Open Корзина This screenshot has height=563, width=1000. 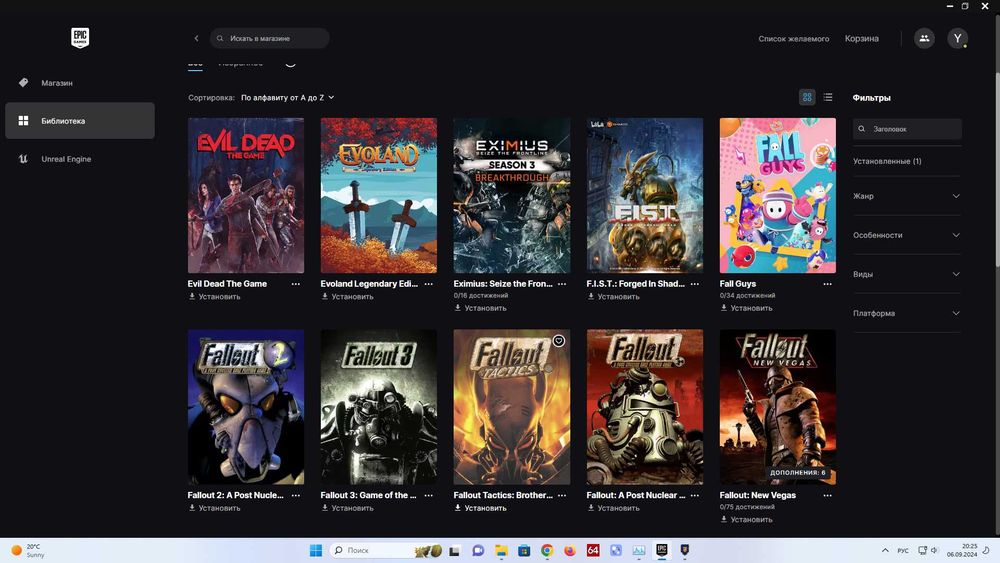click(x=862, y=39)
